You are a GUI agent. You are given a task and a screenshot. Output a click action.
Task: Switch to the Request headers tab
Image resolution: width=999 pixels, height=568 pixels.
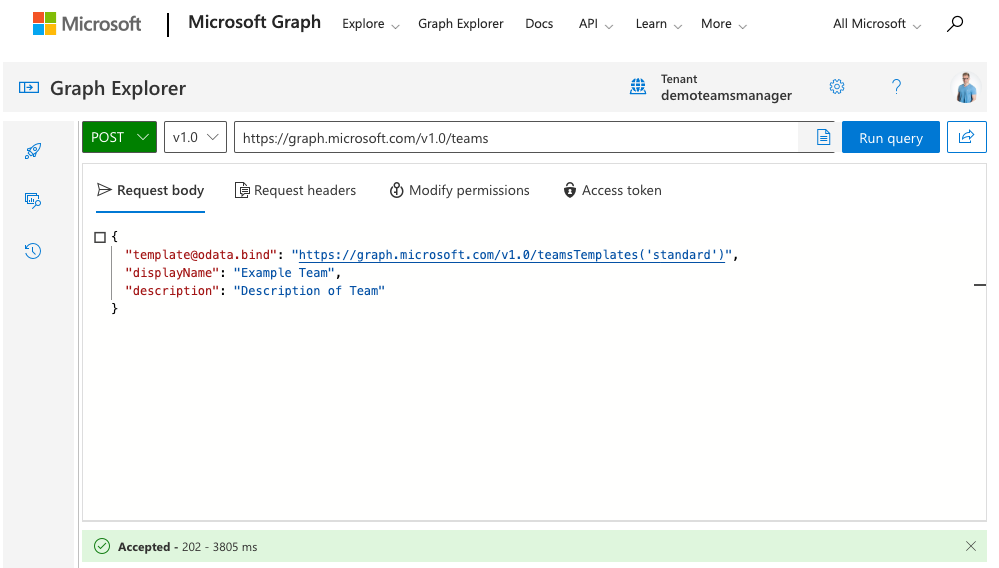pos(296,190)
